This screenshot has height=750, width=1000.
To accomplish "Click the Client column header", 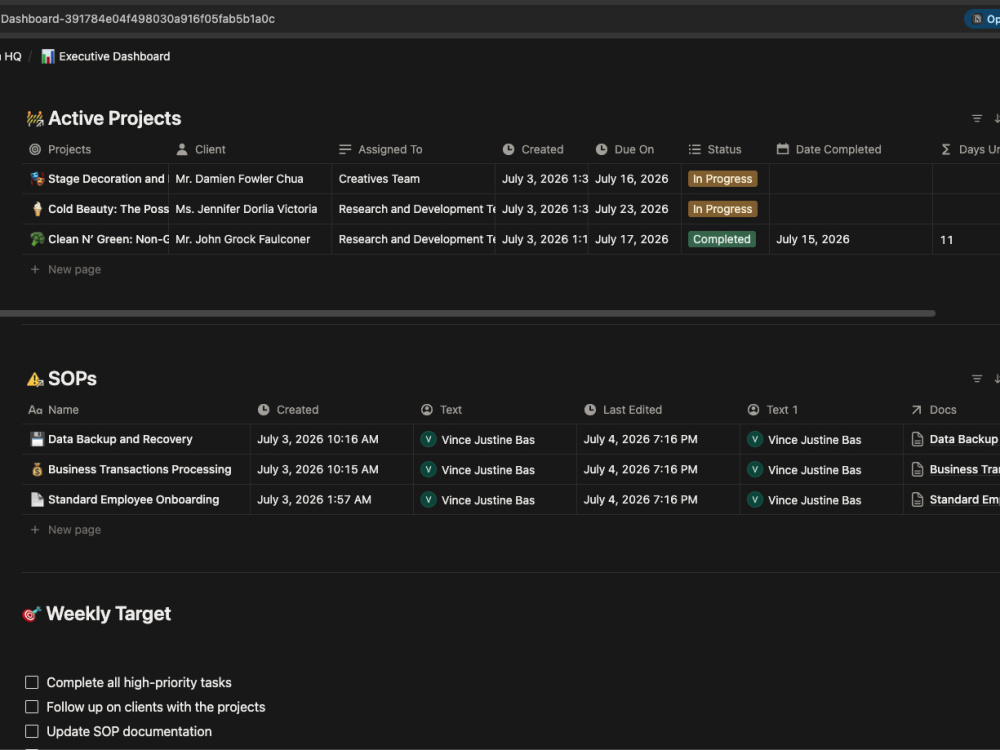I will tap(201, 149).
